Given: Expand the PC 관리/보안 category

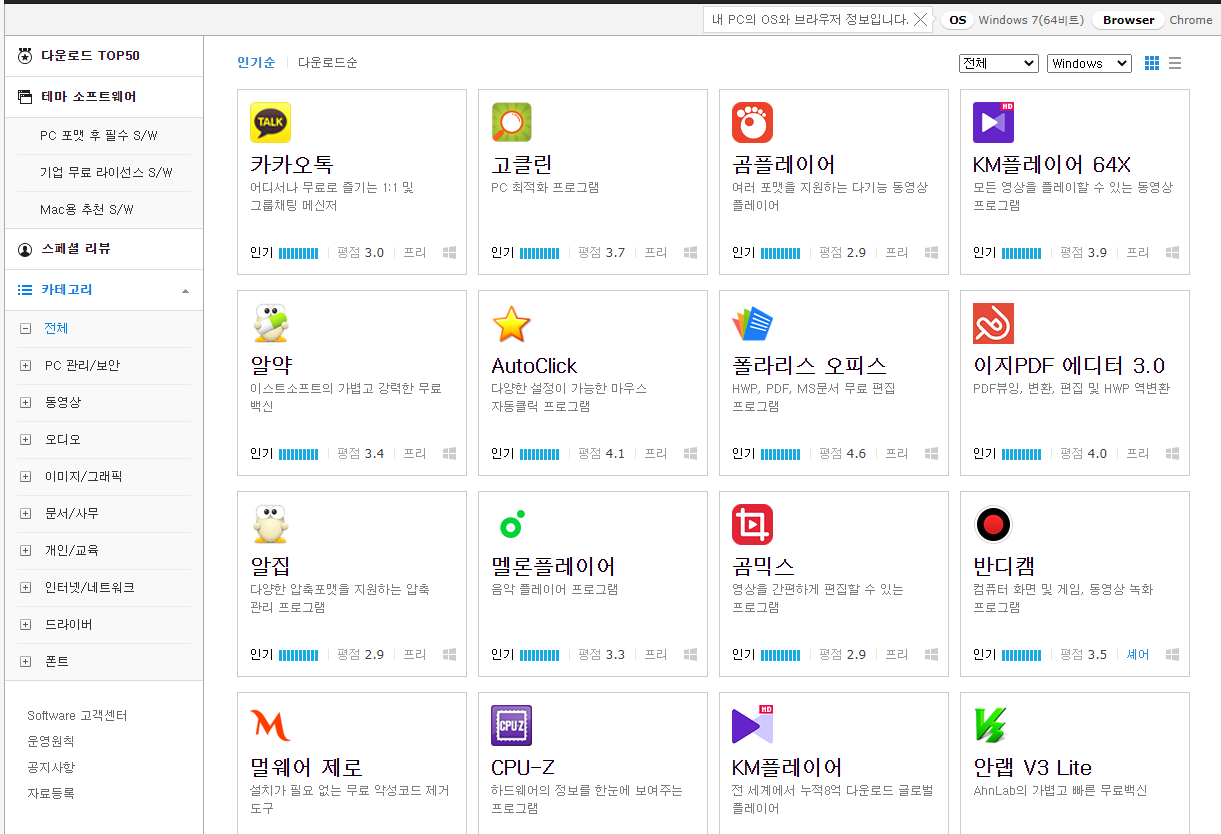Looking at the screenshot, I should [x=25, y=366].
